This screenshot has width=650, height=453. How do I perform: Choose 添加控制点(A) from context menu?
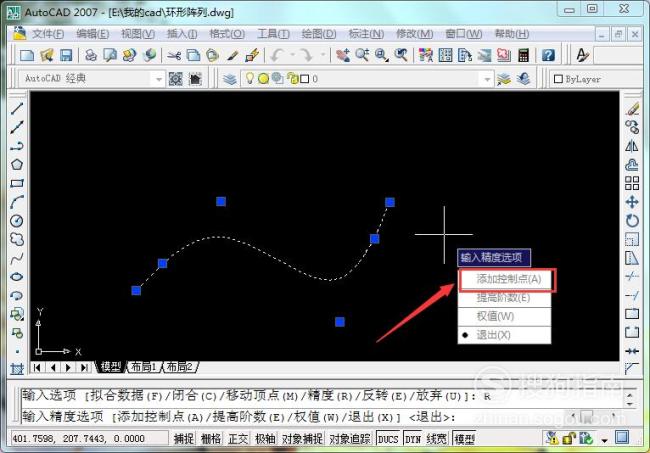pos(504,279)
